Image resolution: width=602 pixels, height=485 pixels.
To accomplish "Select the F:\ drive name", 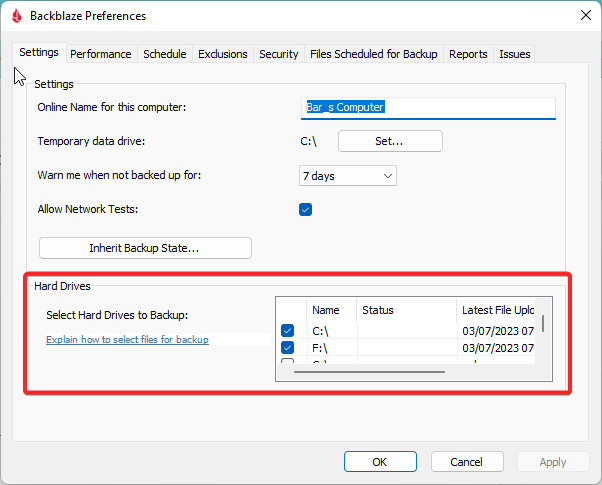I will [320, 348].
